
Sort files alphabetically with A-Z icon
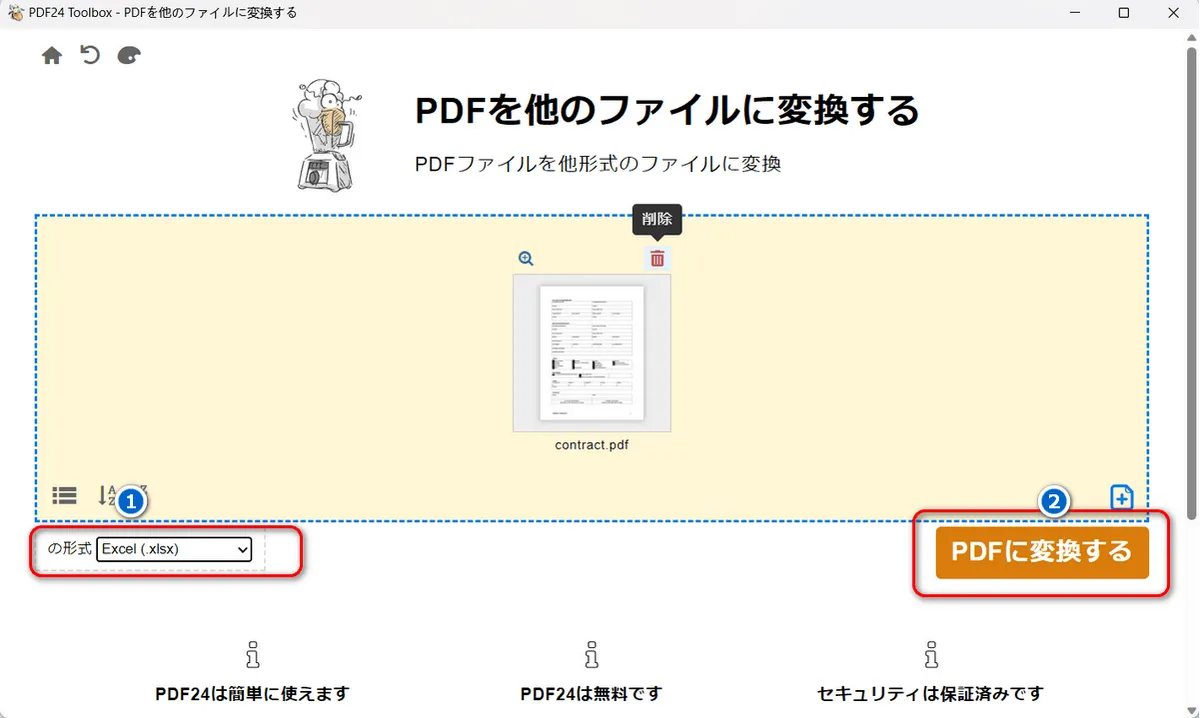tap(108, 495)
